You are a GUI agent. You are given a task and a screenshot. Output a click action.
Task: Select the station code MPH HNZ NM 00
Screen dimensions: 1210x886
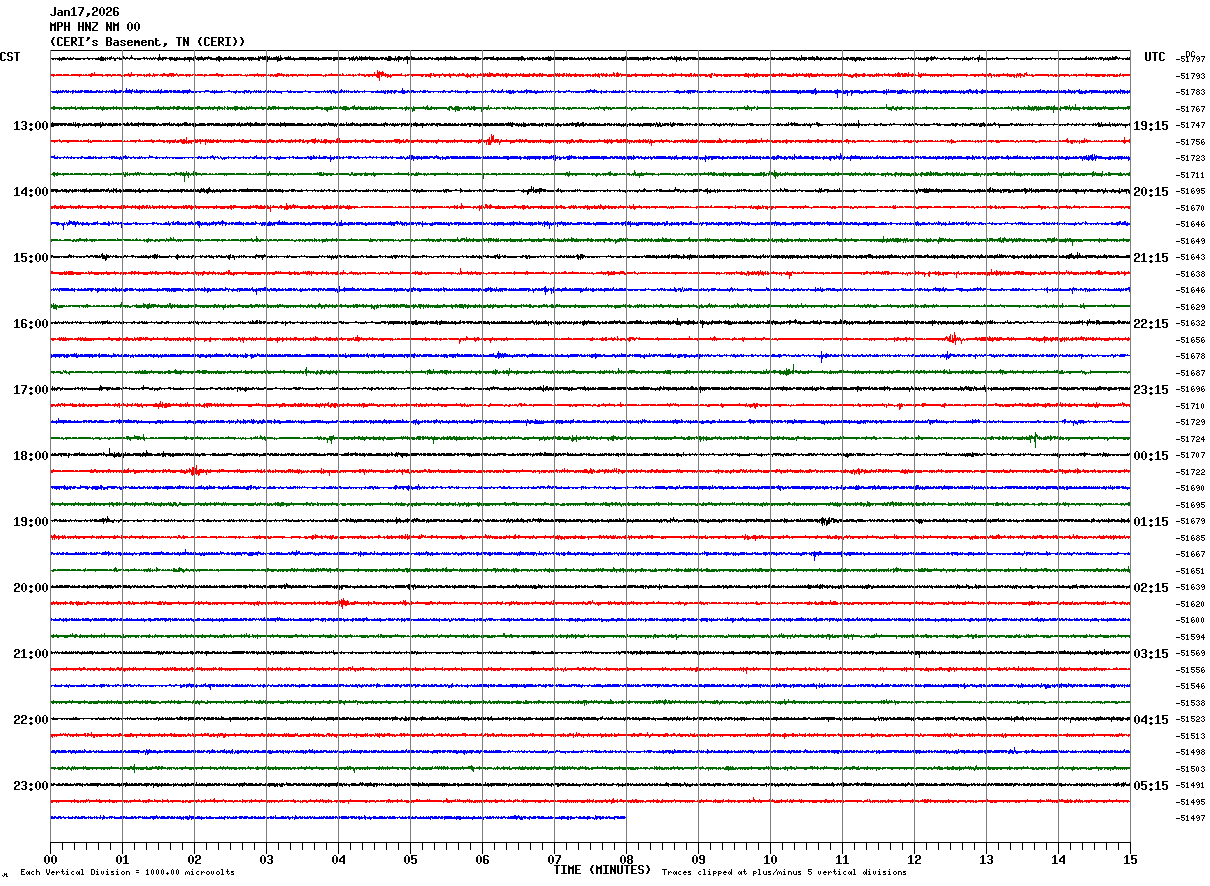[95, 27]
